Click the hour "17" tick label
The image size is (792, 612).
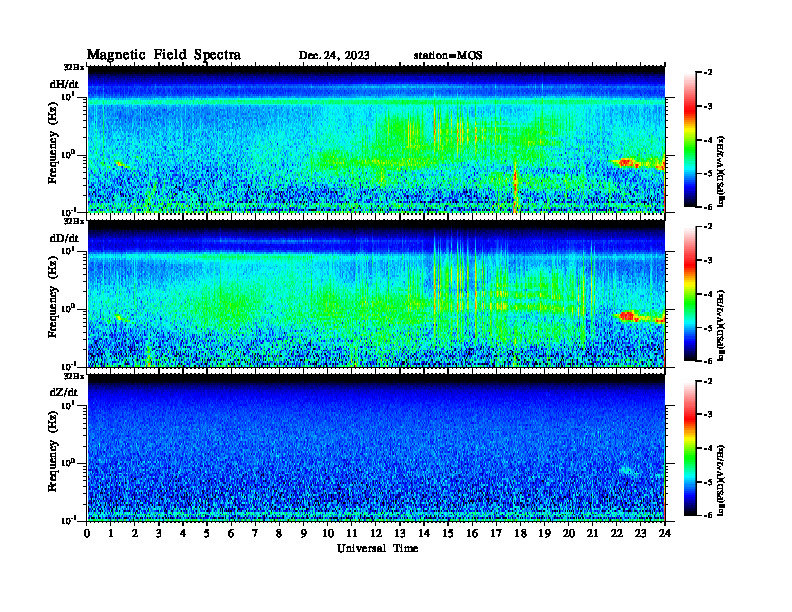point(496,534)
